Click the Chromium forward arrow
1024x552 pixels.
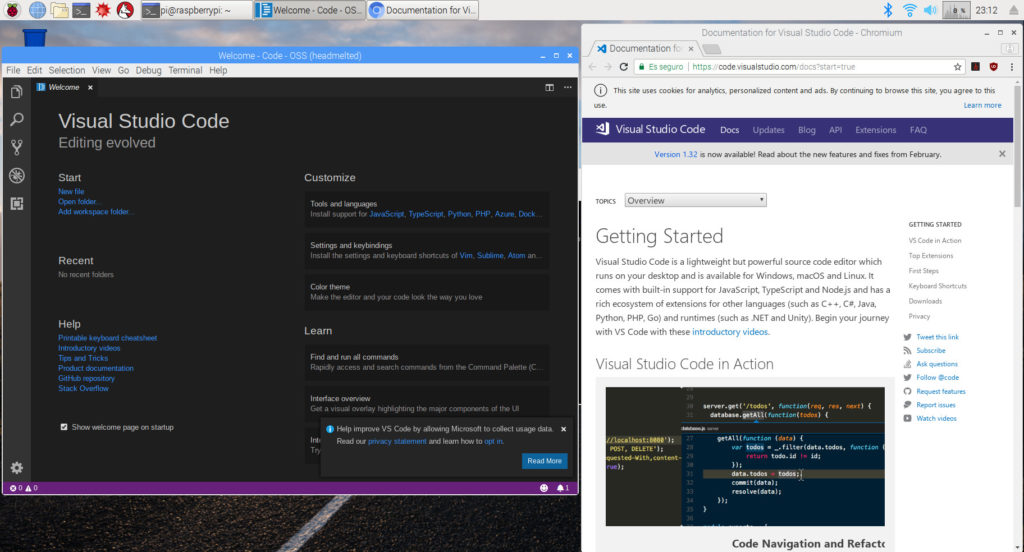tap(608, 67)
